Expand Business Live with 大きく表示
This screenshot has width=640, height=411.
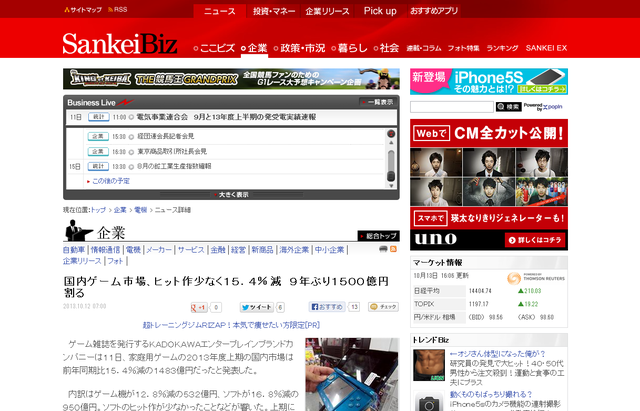pyautogui.click(x=231, y=195)
